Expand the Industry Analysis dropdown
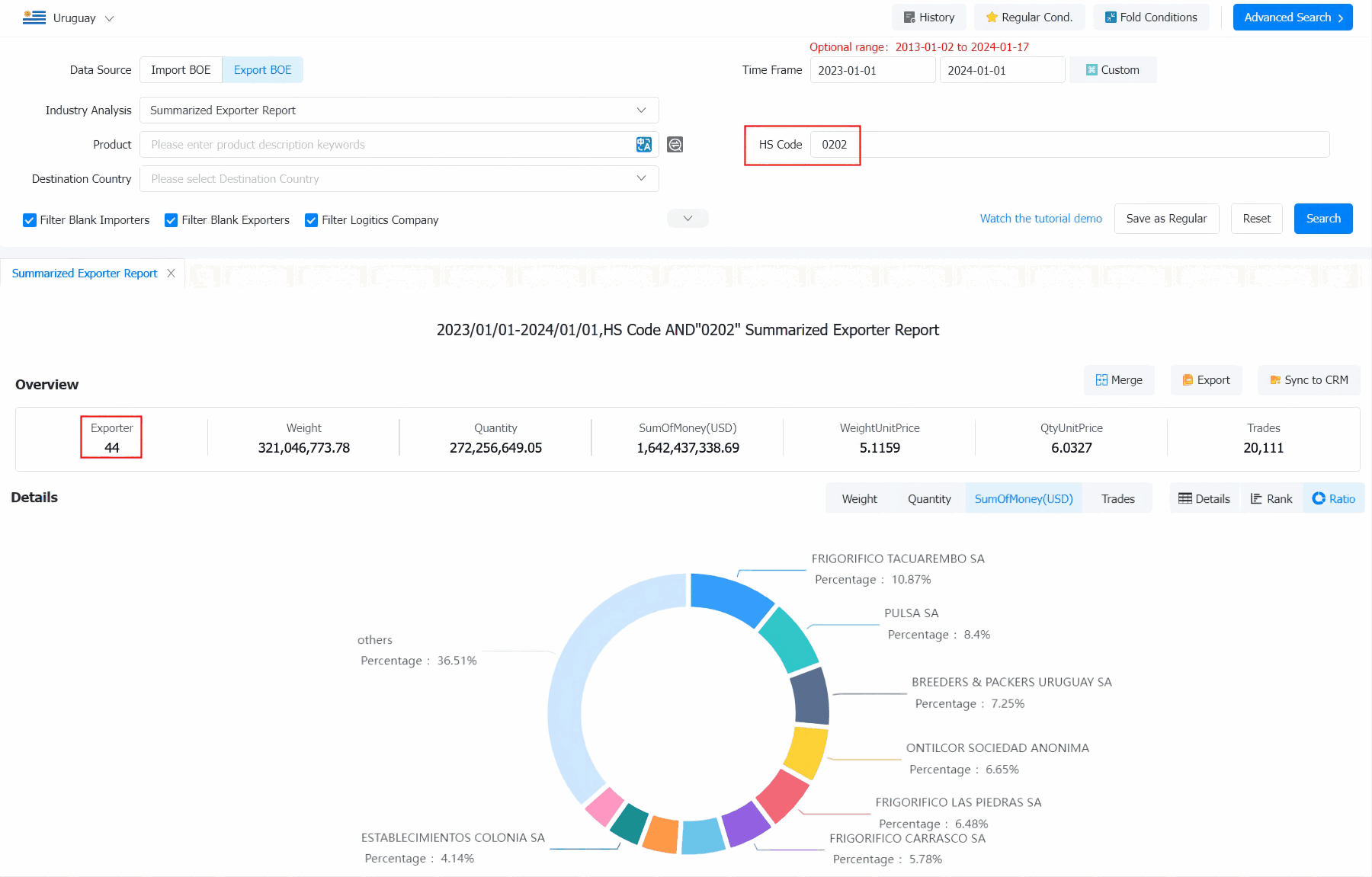Screen dimensions: 1372x877 tap(399, 110)
